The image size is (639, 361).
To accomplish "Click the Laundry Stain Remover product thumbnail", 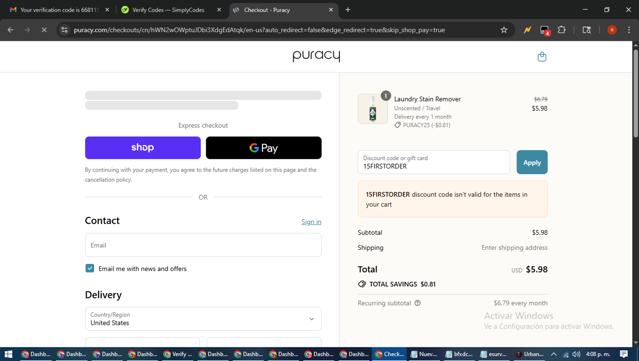I will 372,108.
